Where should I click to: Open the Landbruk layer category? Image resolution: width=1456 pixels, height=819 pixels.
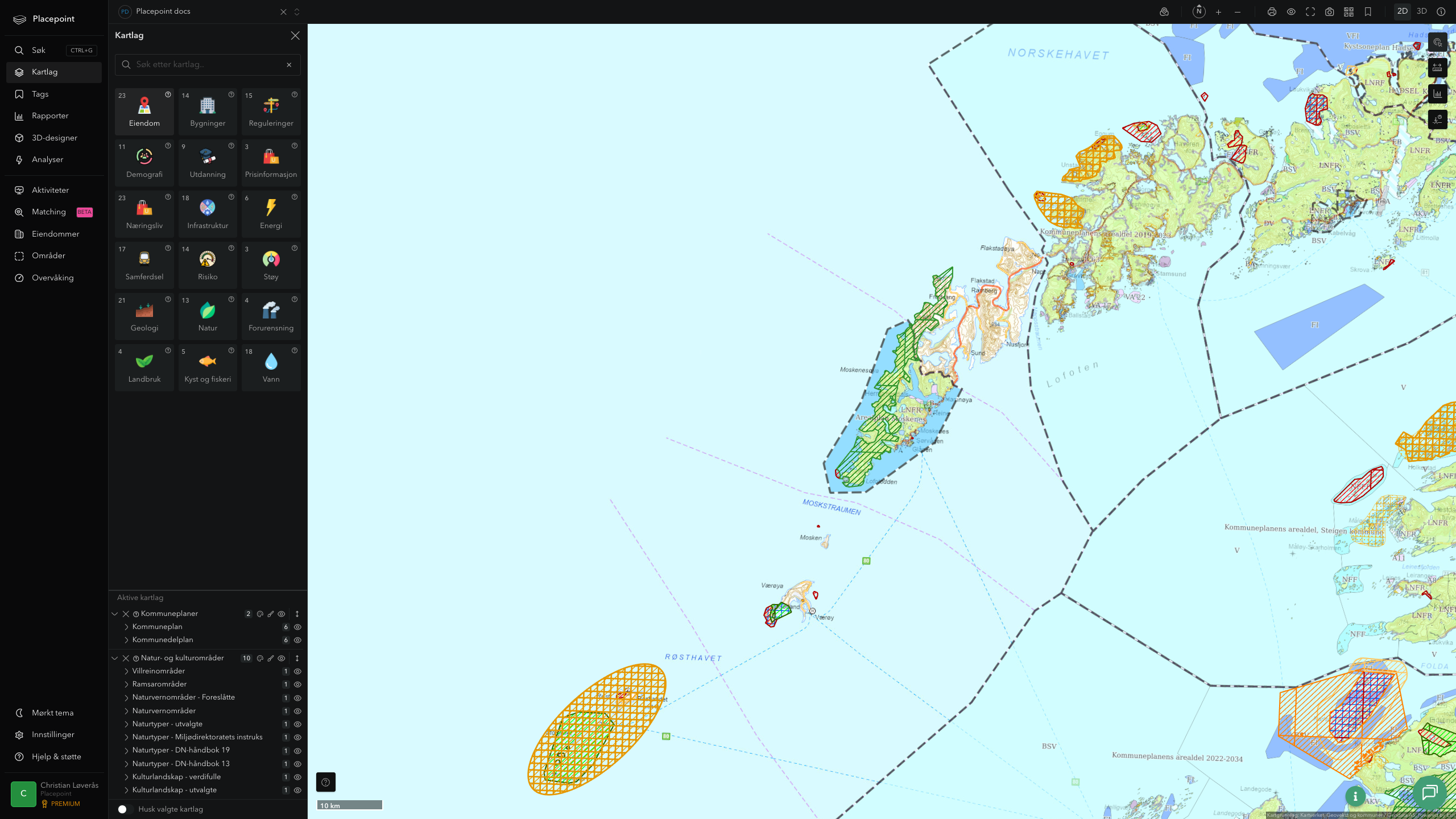point(144,367)
